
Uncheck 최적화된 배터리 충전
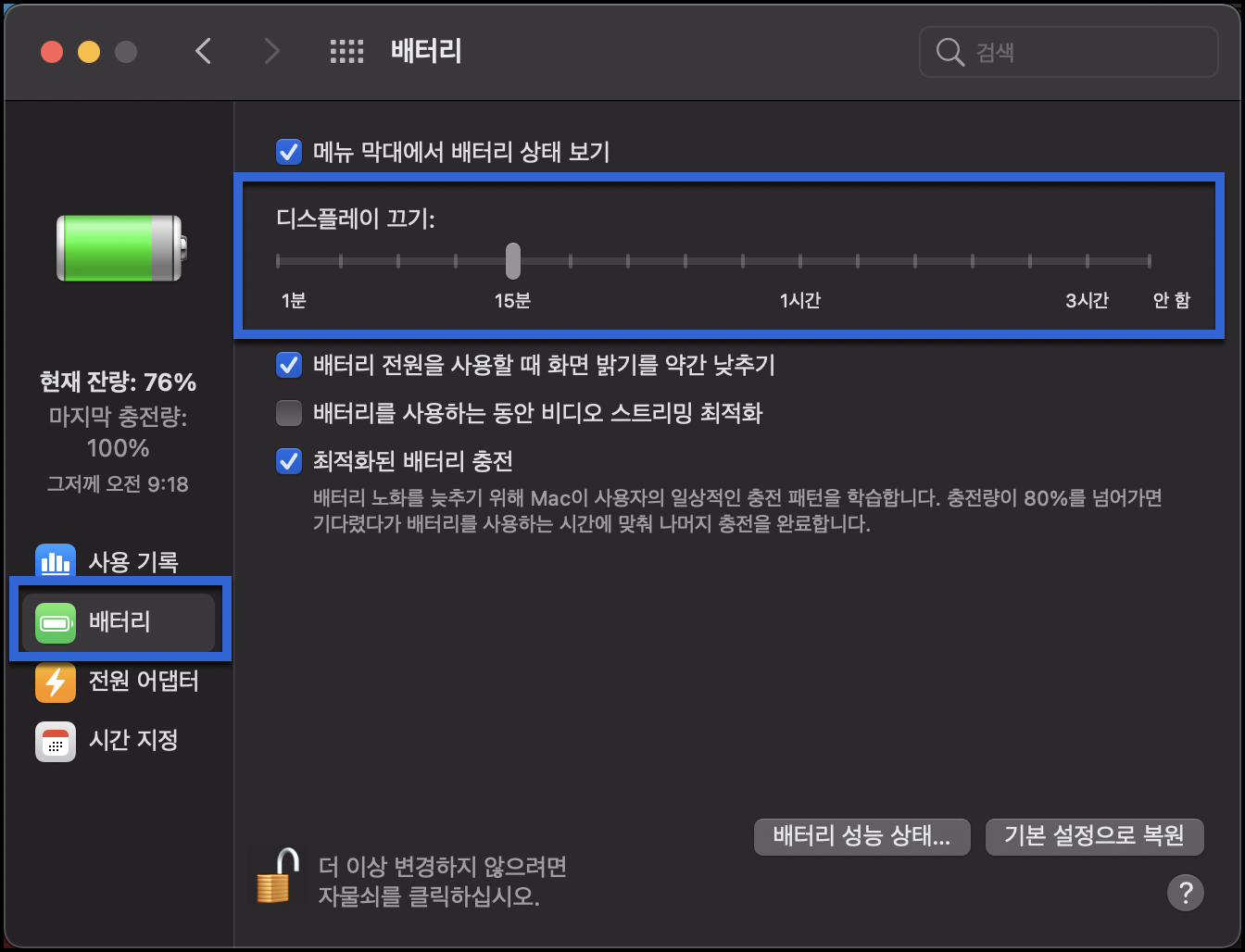[x=288, y=460]
